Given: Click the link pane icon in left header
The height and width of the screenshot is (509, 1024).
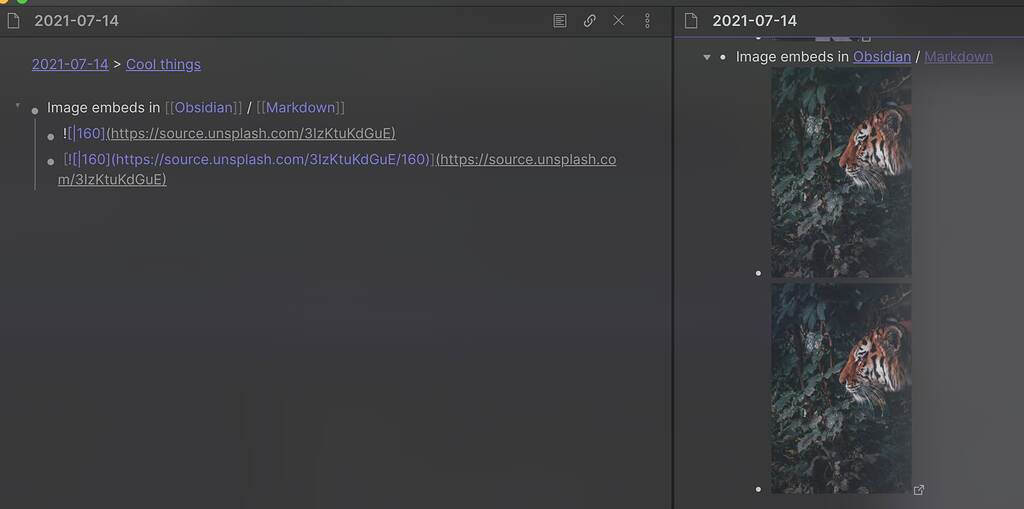Looking at the screenshot, I should click(589, 21).
